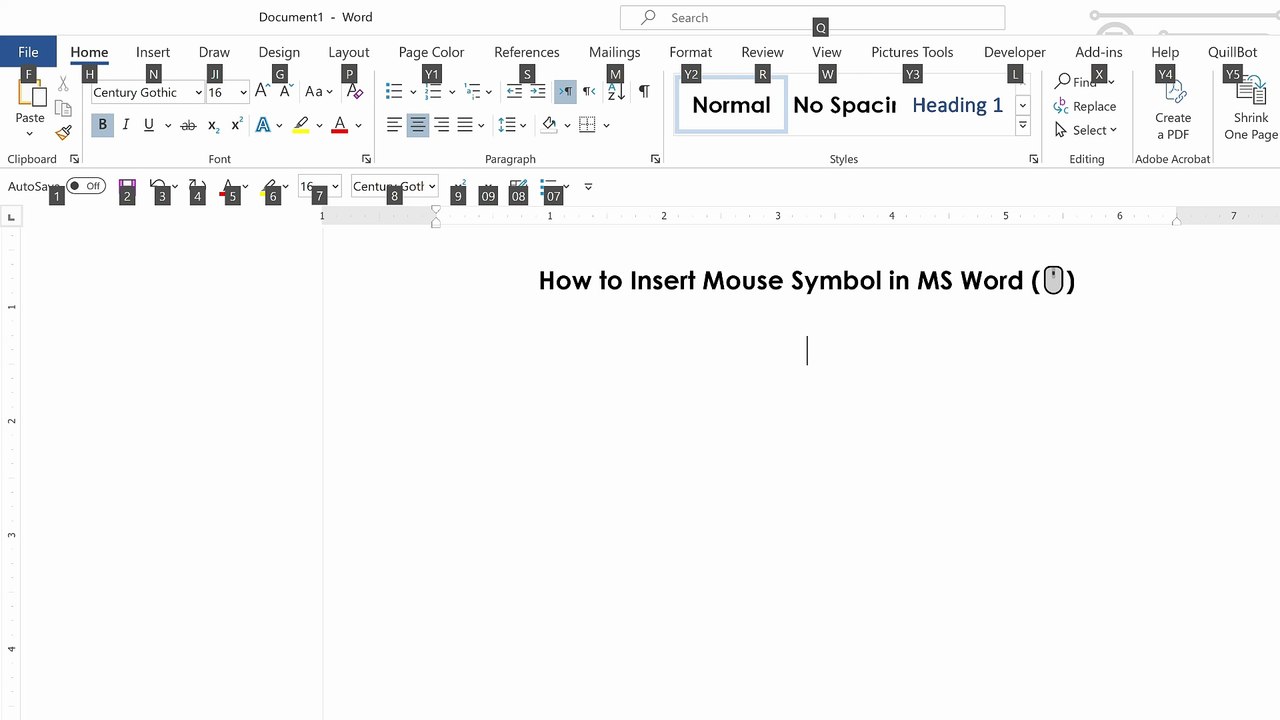Decrease paragraph indent

[x=514, y=91]
